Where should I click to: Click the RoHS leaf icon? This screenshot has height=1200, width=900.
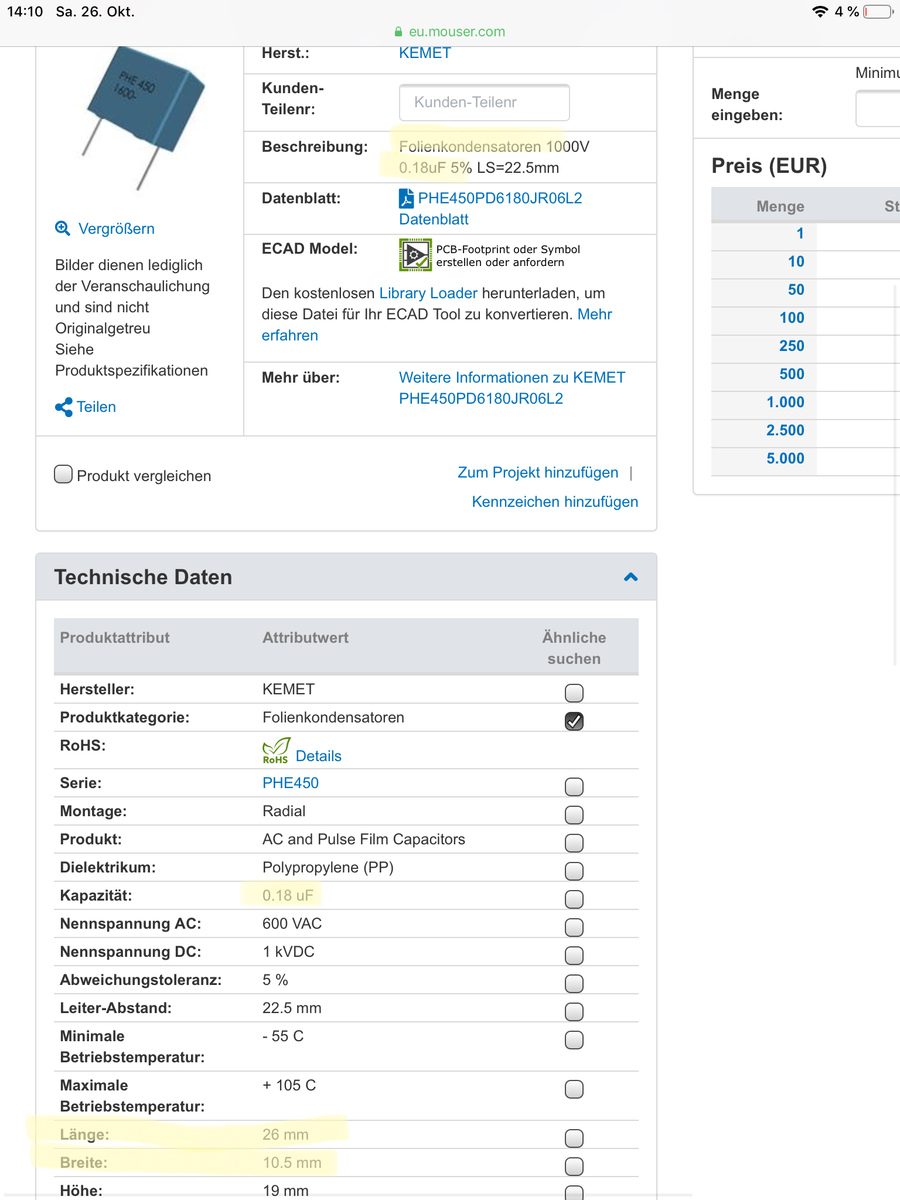[x=276, y=751]
